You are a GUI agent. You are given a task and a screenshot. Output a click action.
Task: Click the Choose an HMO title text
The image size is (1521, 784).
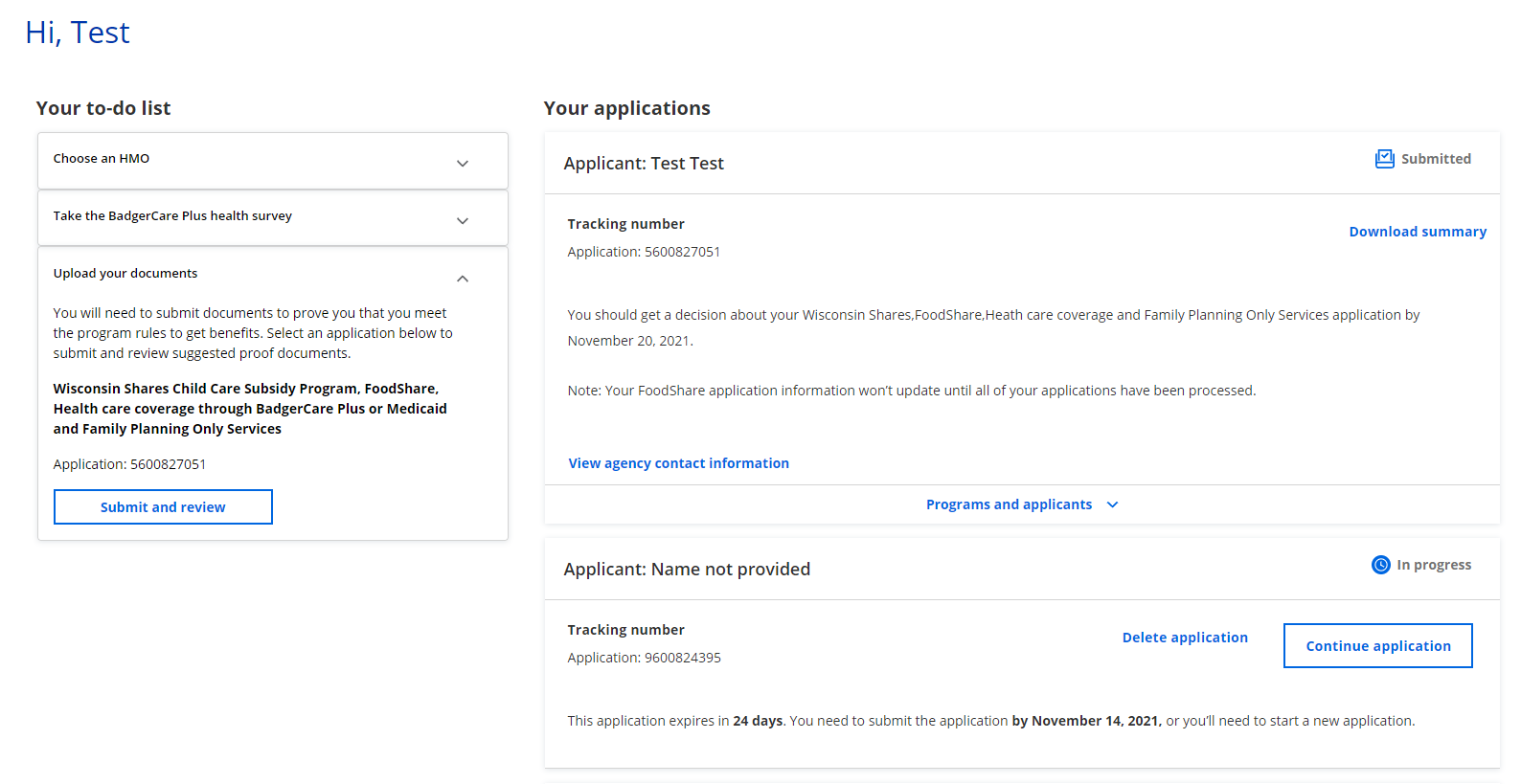102,159
